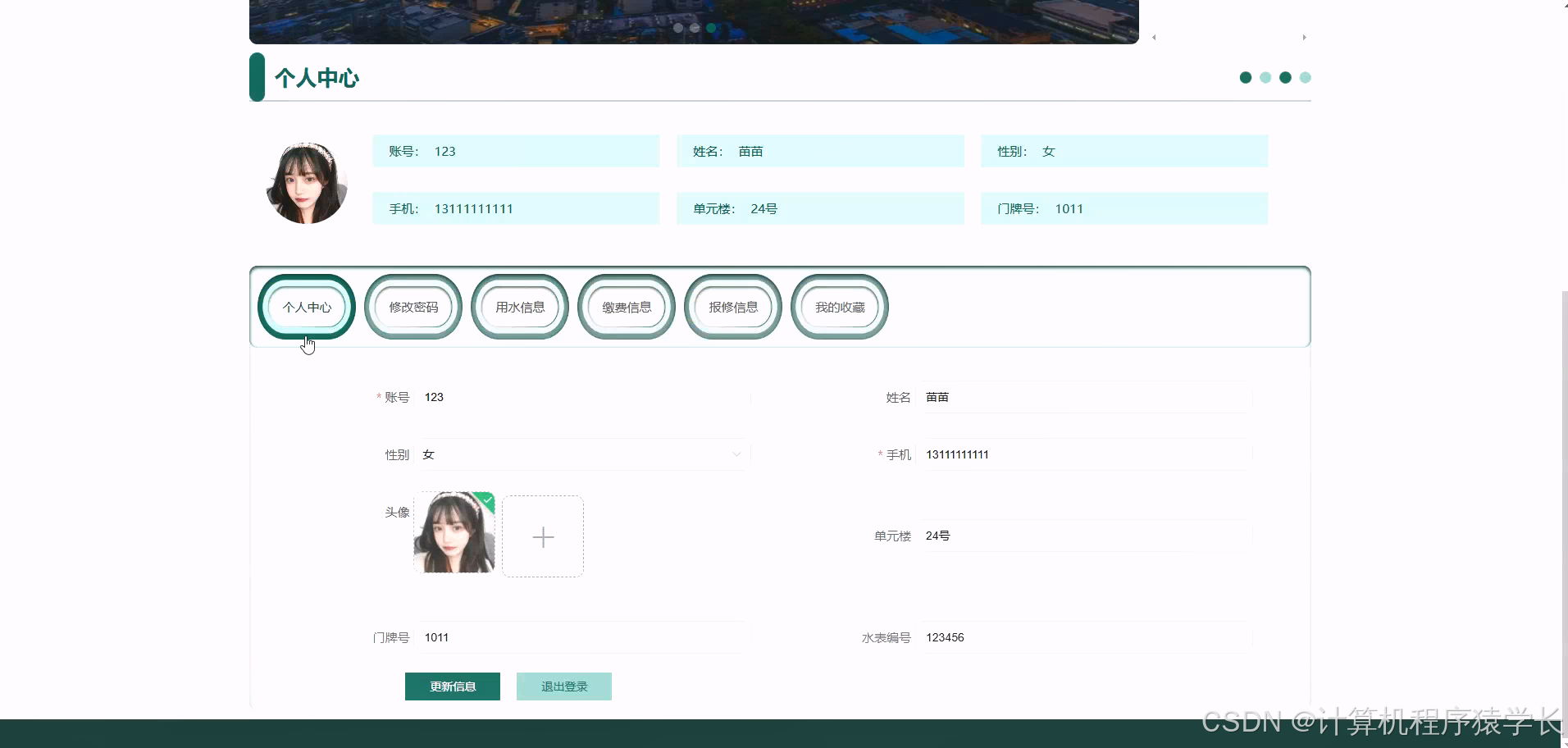Click the first green pagination dot by 个人中心 header
Screen dimensions: 1568x748
tap(1246, 77)
